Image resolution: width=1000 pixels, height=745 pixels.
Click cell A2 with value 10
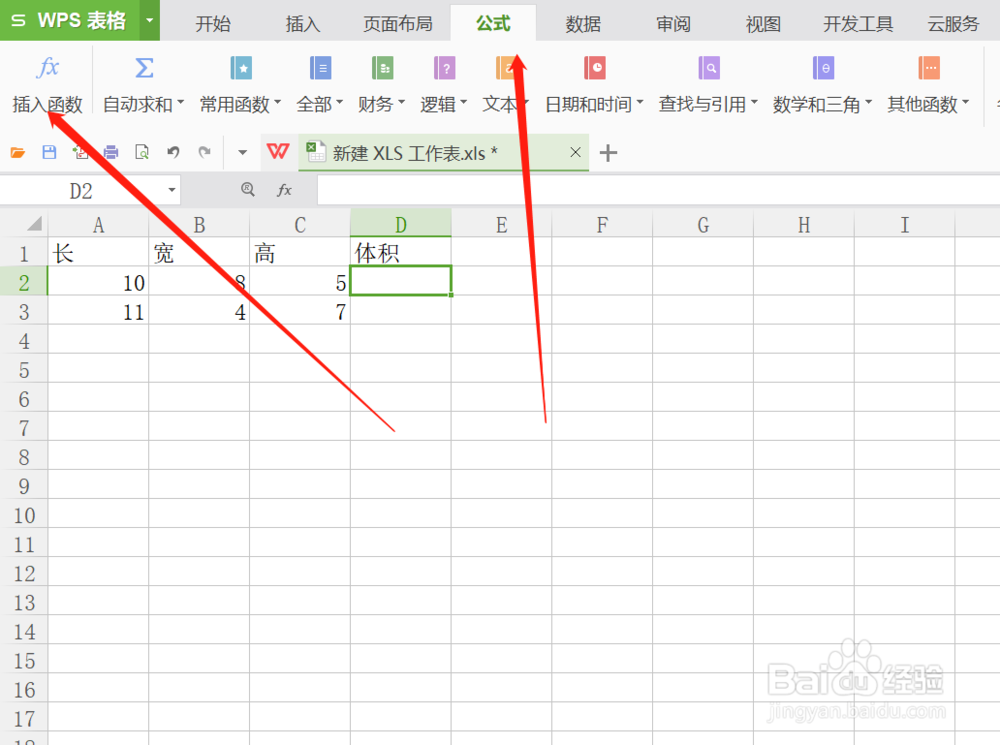pos(98,283)
